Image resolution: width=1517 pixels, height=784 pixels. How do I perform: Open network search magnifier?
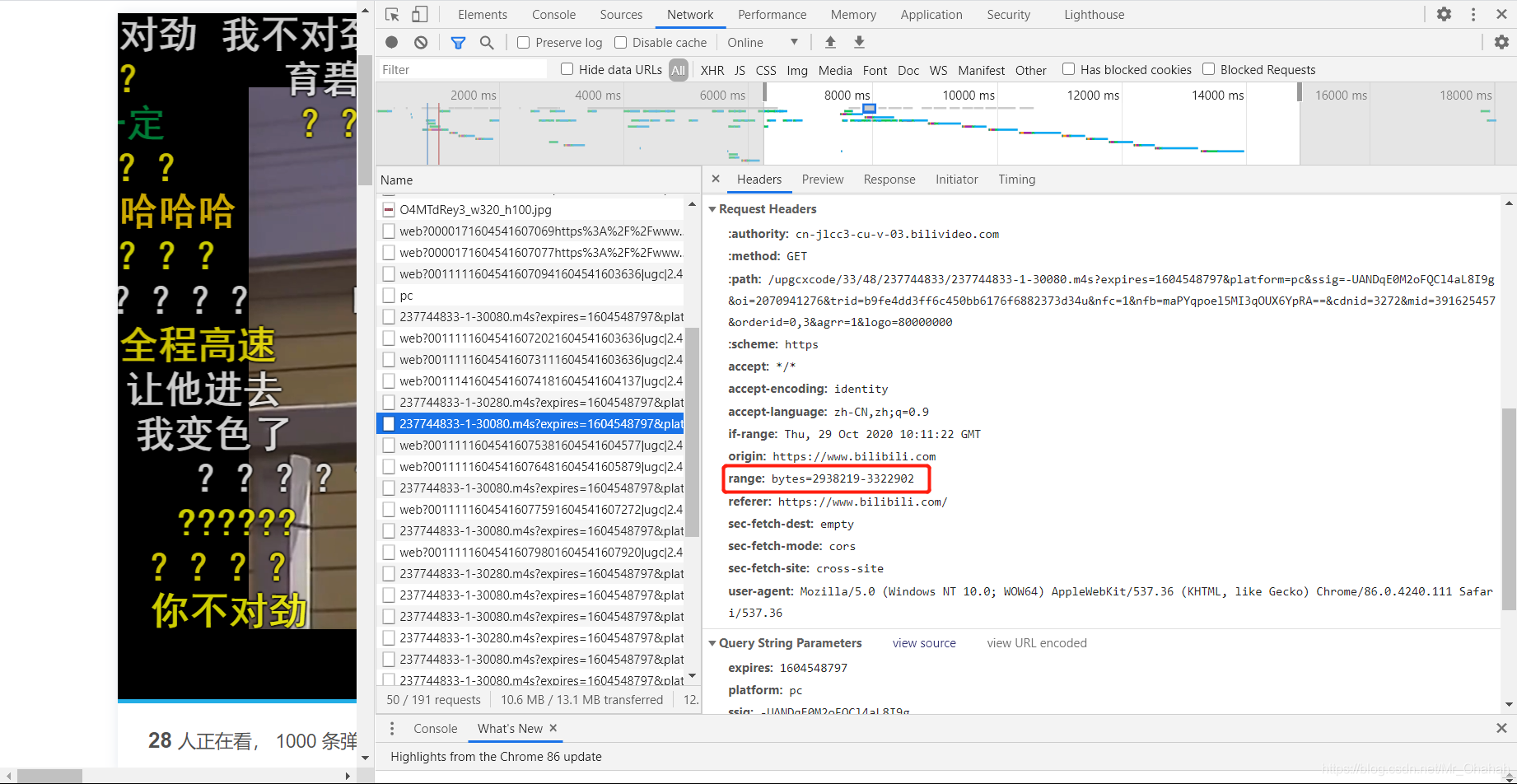[x=487, y=42]
